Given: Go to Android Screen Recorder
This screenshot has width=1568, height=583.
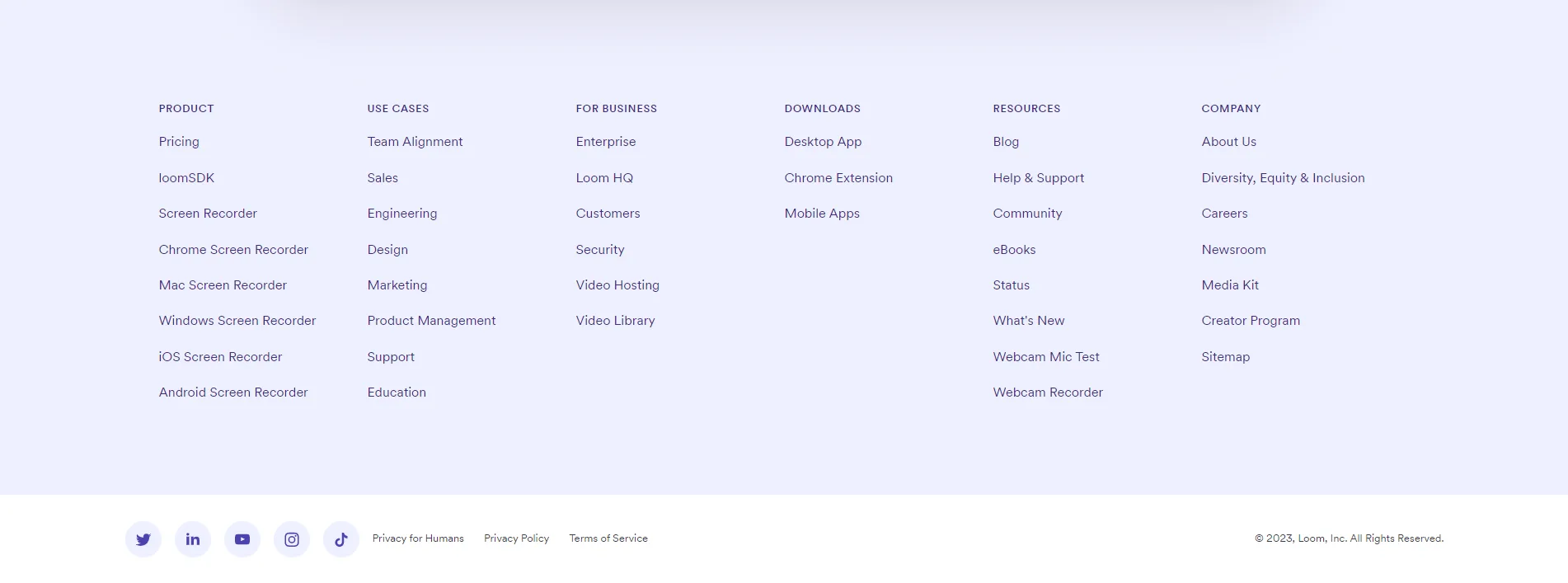Looking at the screenshot, I should (x=233, y=393).
